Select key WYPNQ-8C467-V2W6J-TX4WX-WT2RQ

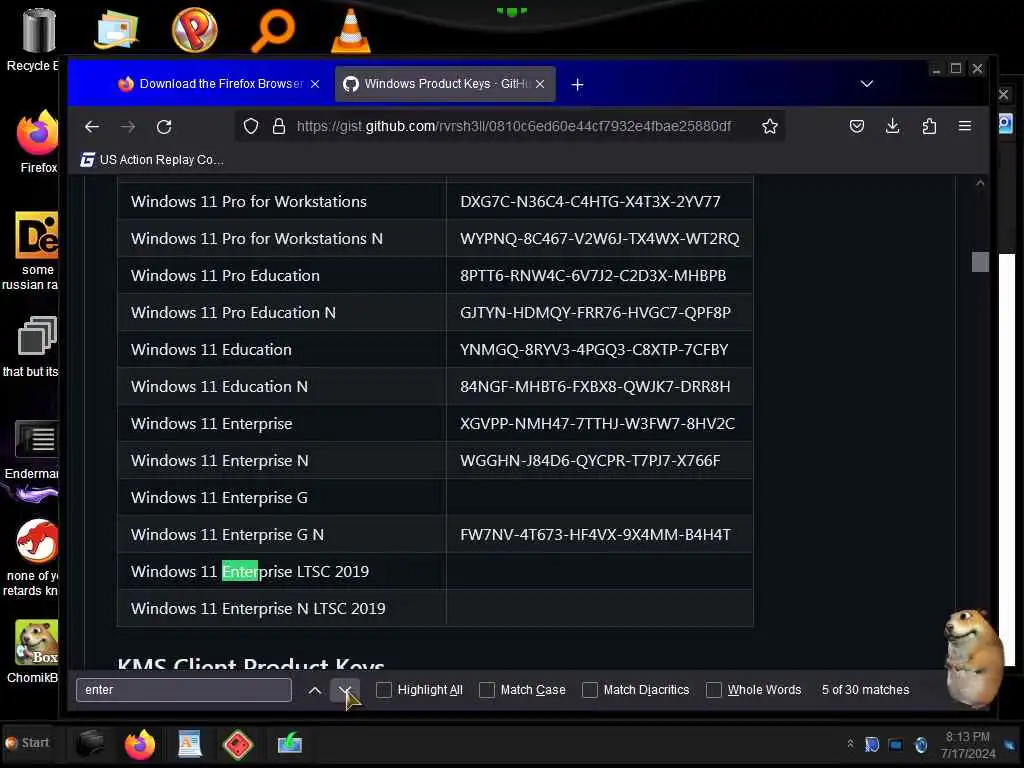600,239
